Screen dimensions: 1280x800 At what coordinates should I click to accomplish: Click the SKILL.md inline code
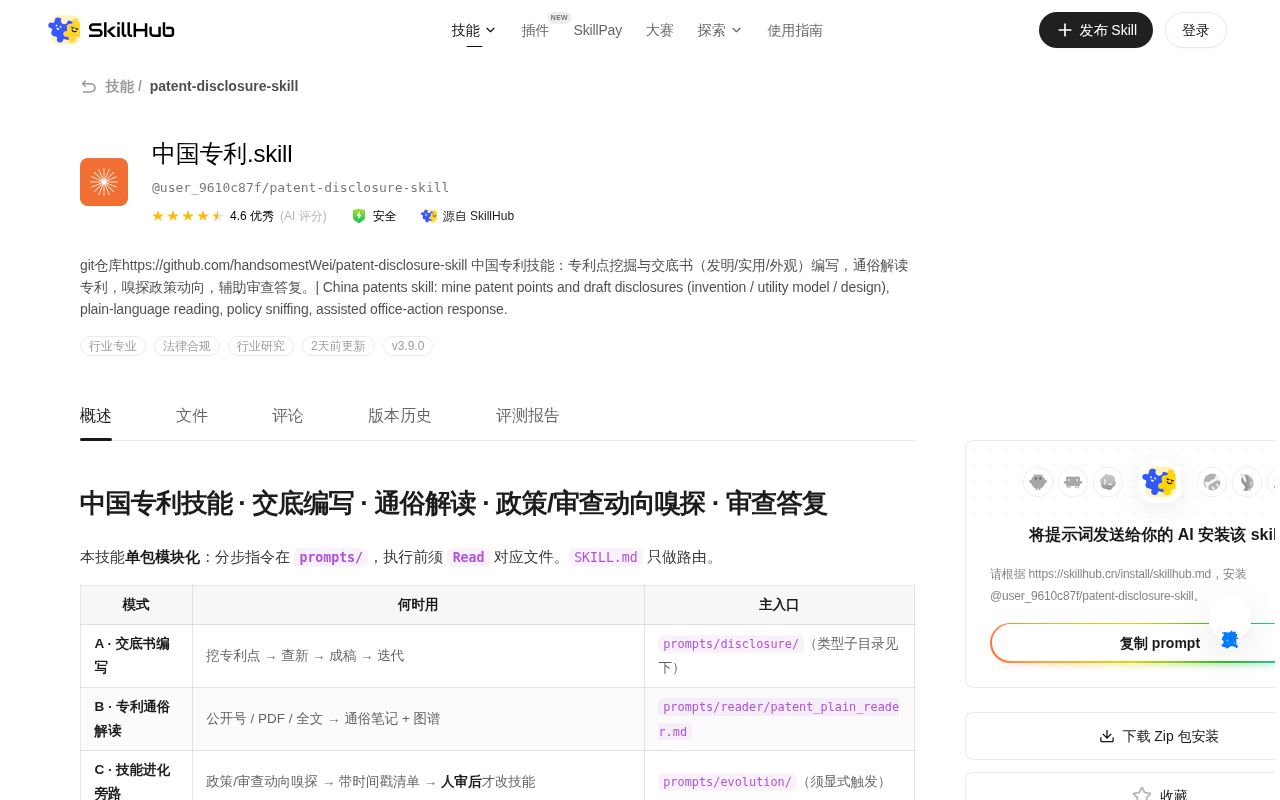606,557
